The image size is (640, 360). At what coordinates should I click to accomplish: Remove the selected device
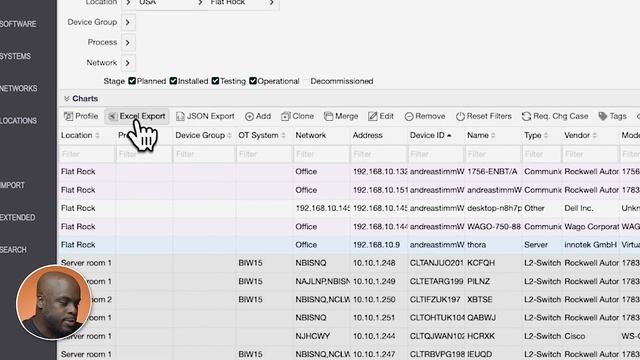pyautogui.click(x=425, y=116)
